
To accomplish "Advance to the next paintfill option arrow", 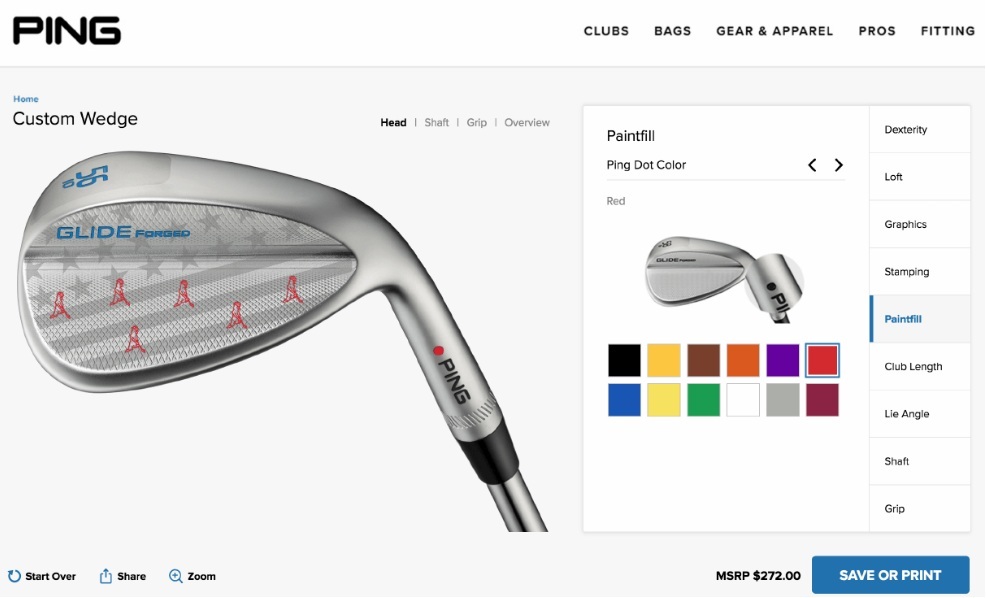I will coord(839,165).
